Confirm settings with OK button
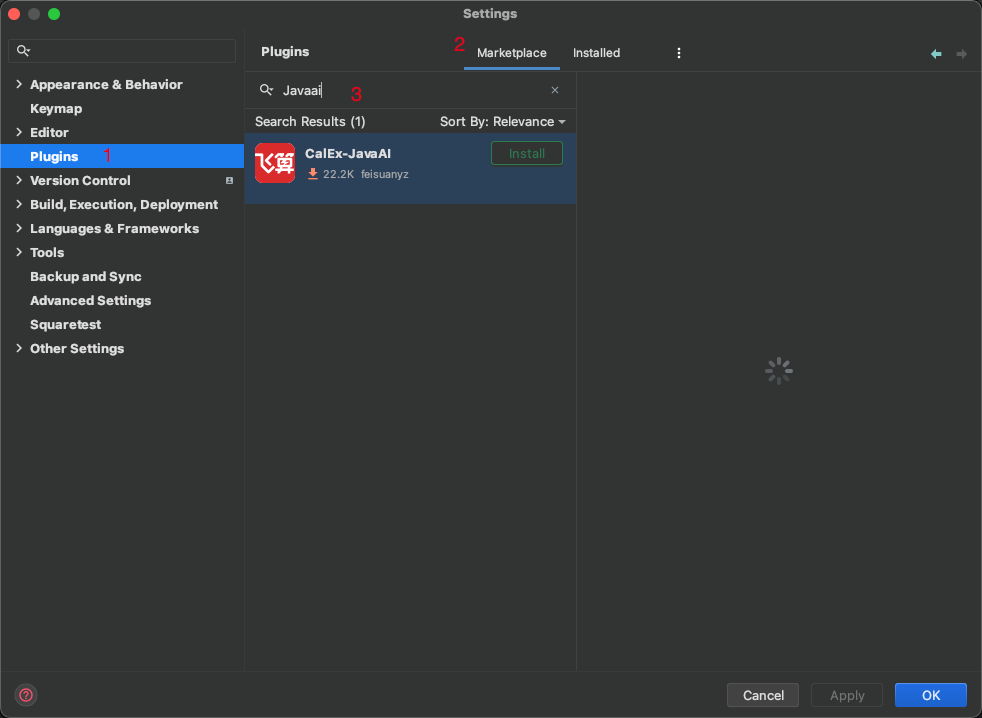This screenshot has width=982, height=718. pyautogui.click(x=931, y=695)
